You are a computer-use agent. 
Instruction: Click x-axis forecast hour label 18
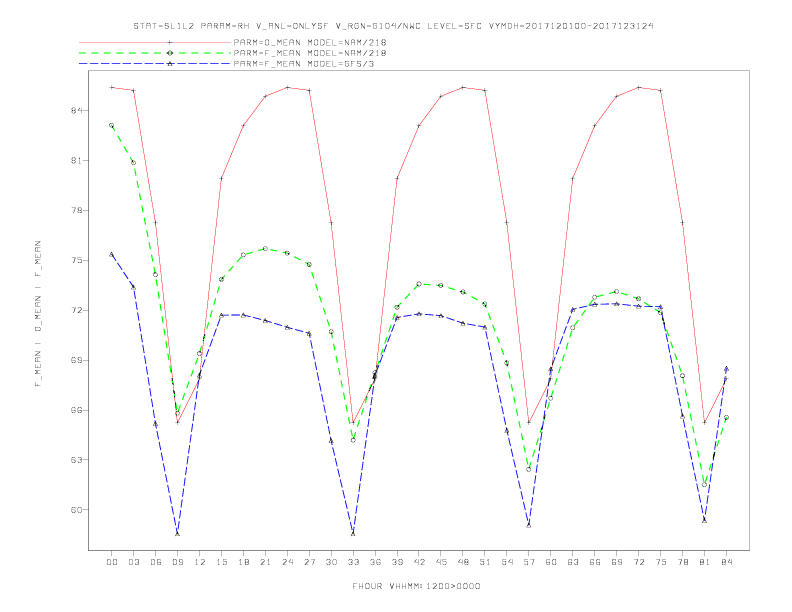point(243,562)
